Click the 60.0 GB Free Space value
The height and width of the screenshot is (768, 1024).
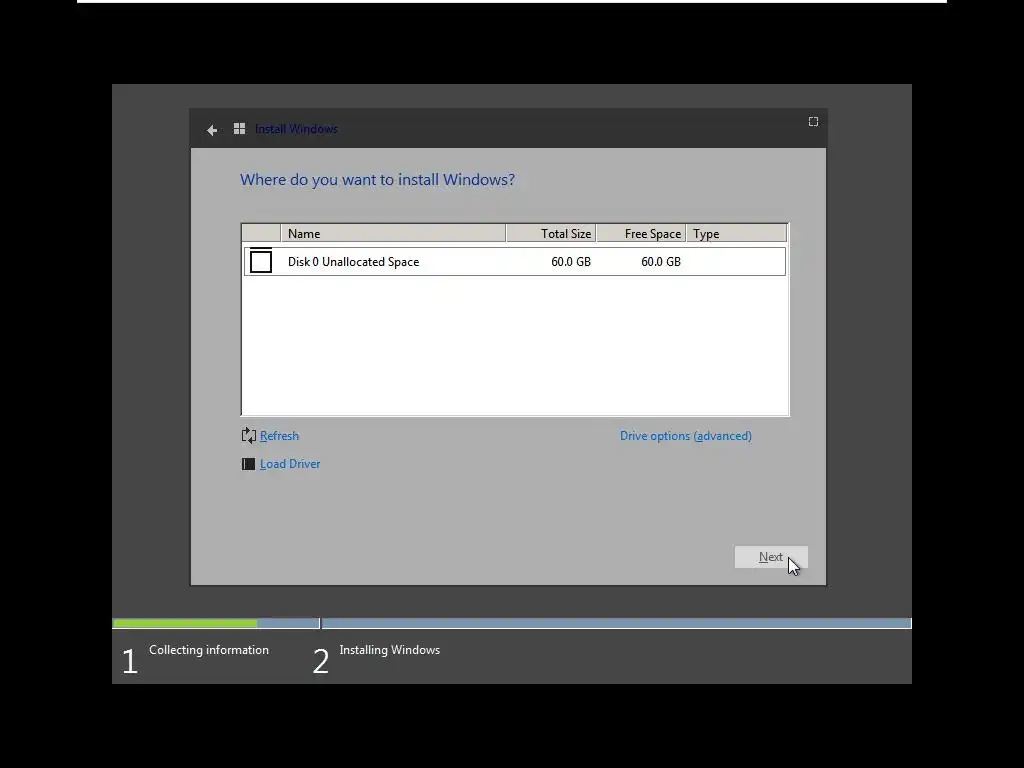click(661, 261)
